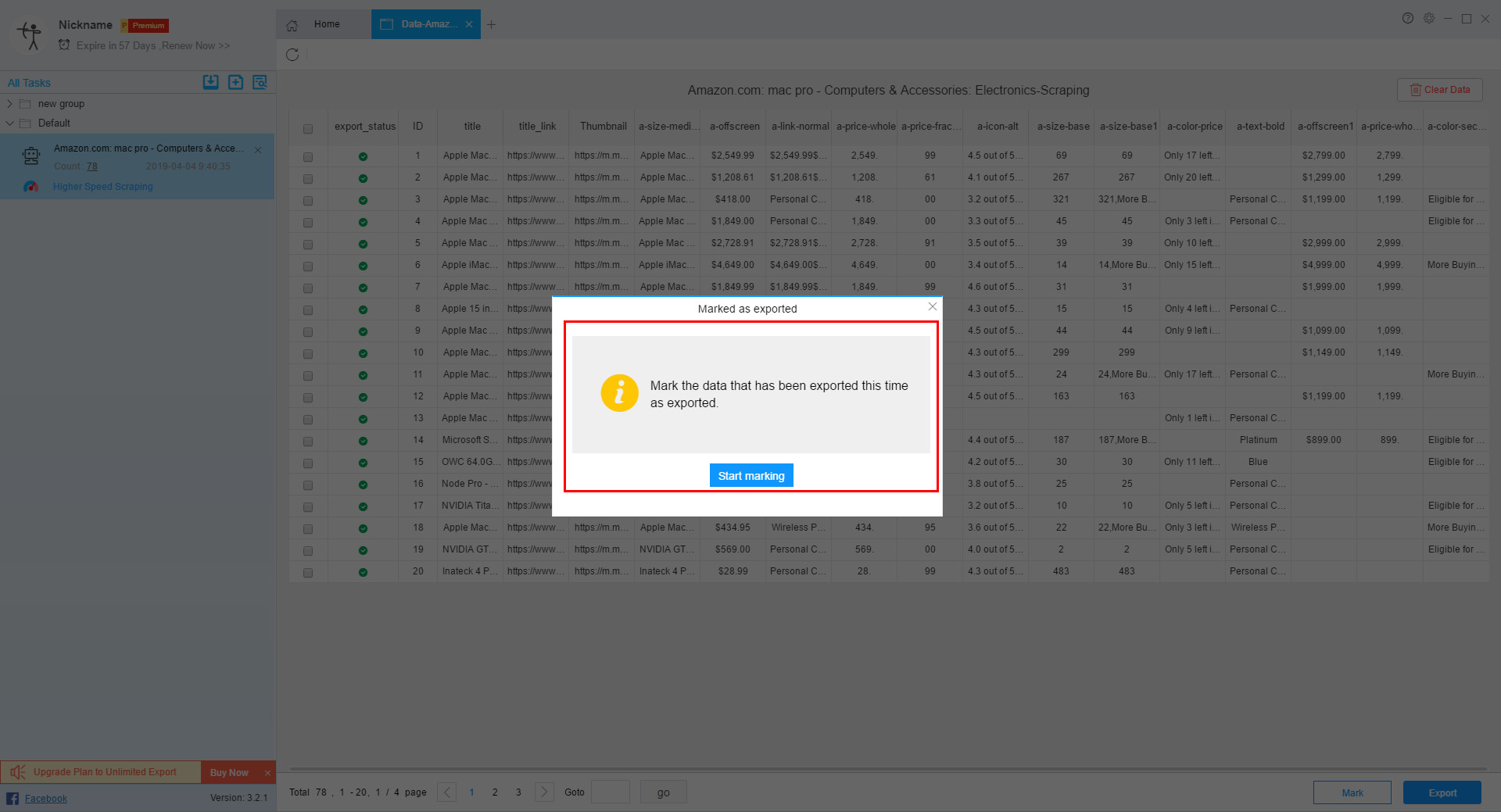Click the refresh icon below the tabs

click(292, 55)
